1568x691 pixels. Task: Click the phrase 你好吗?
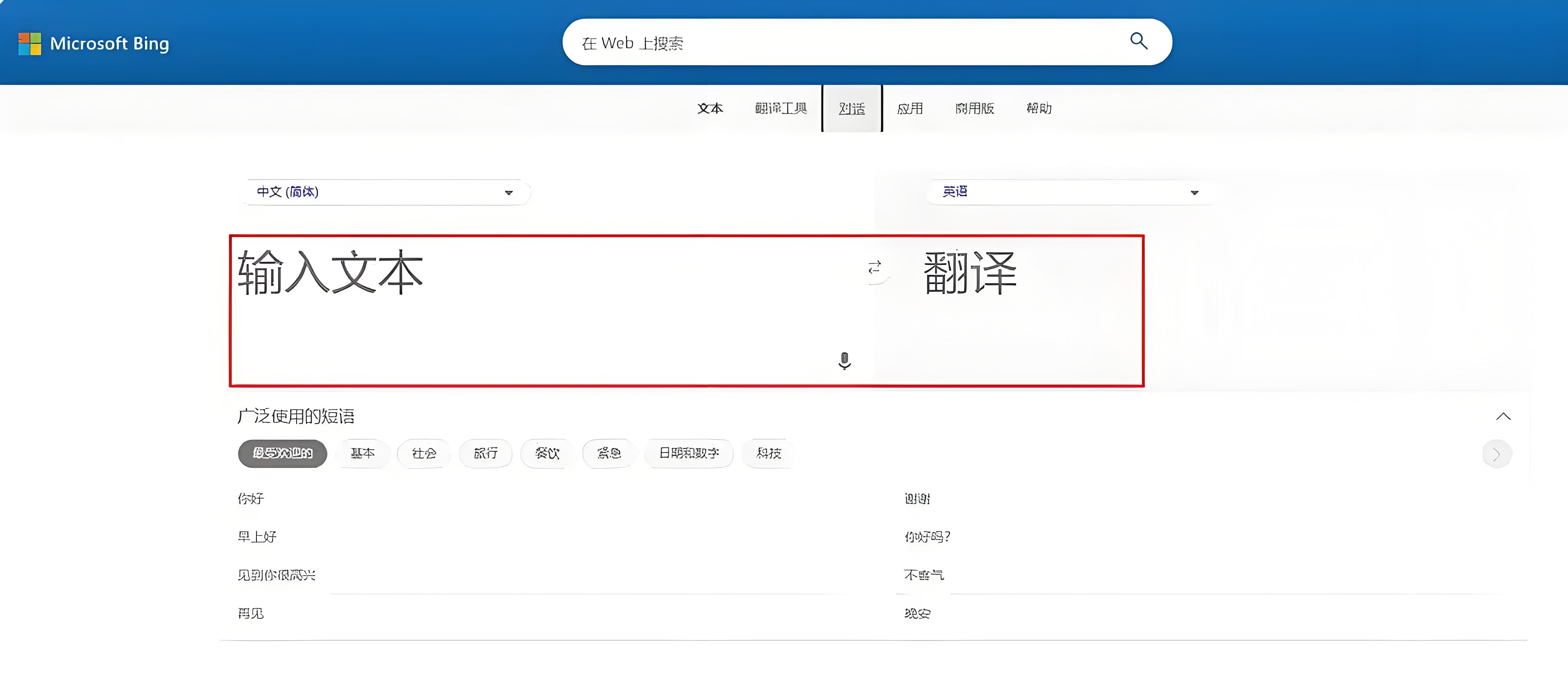pyautogui.click(x=928, y=537)
